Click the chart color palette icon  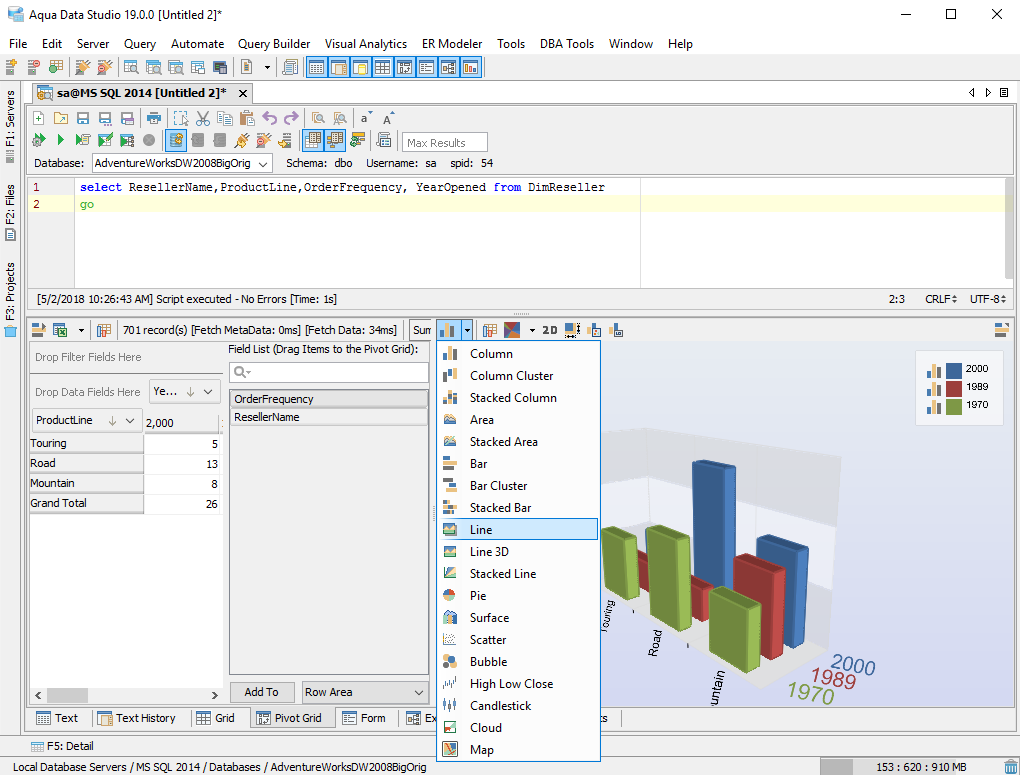click(513, 330)
